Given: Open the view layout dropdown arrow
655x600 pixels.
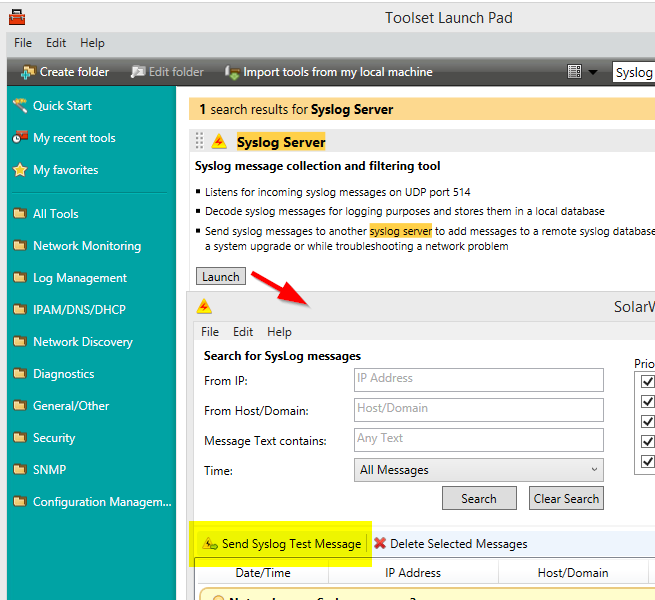Looking at the screenshot, I should click(592, 72).
